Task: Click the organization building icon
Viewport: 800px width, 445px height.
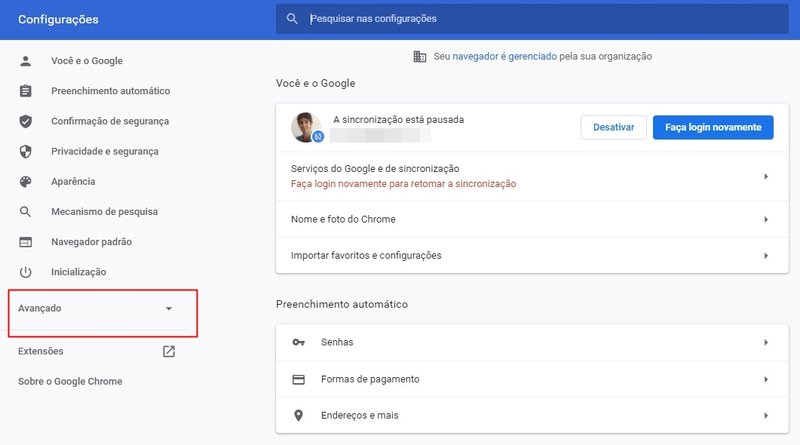Action: click(x=419, y=56)
